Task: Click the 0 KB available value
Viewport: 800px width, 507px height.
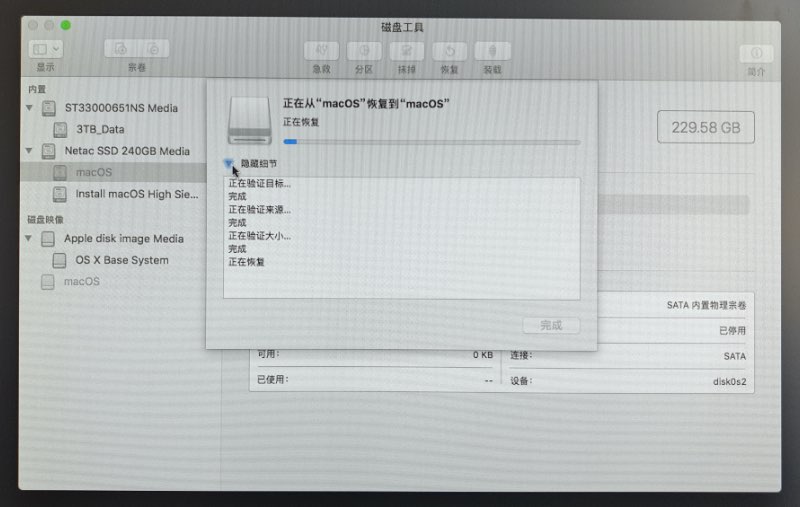Action: click(483, 355)
